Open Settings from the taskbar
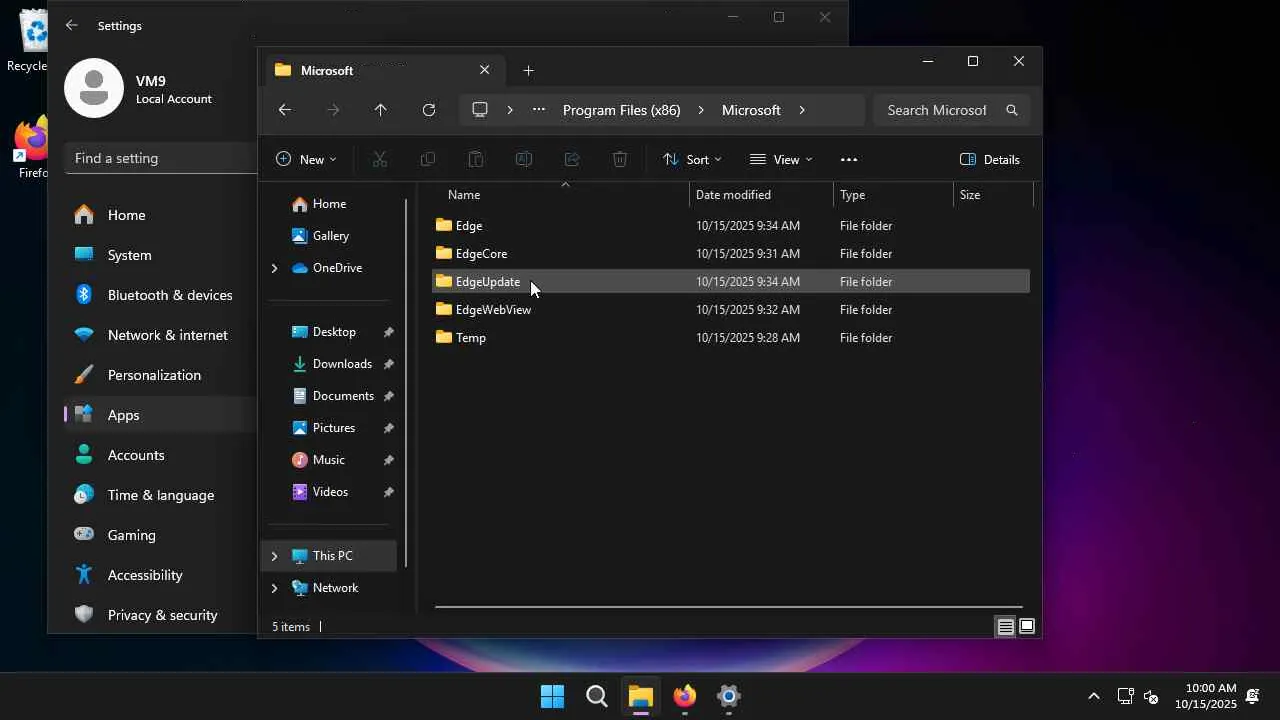The image size is (1280, 720). click(729, 696)
